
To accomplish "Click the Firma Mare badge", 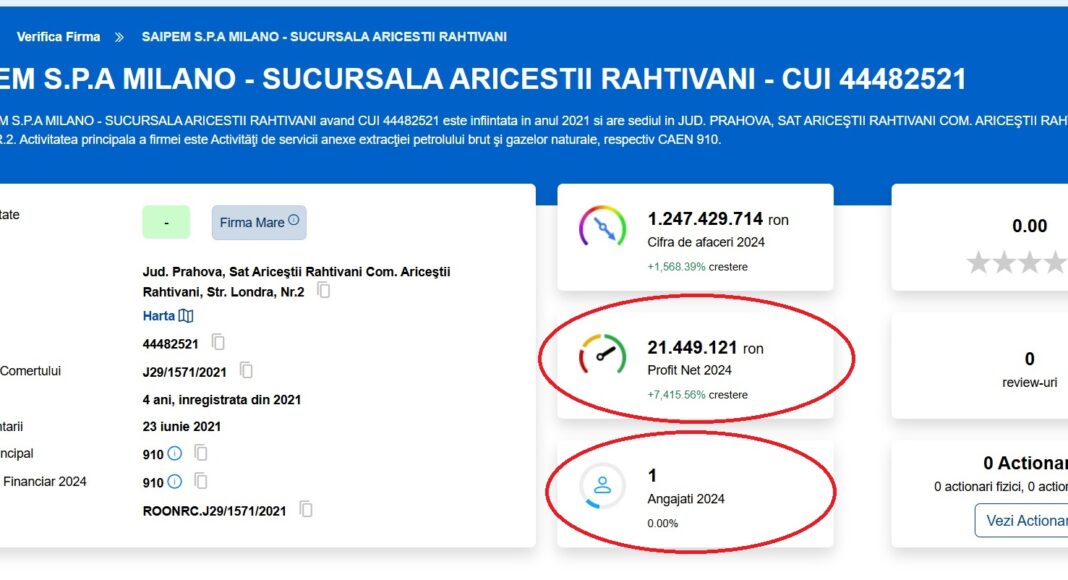I will click(259, 223).
